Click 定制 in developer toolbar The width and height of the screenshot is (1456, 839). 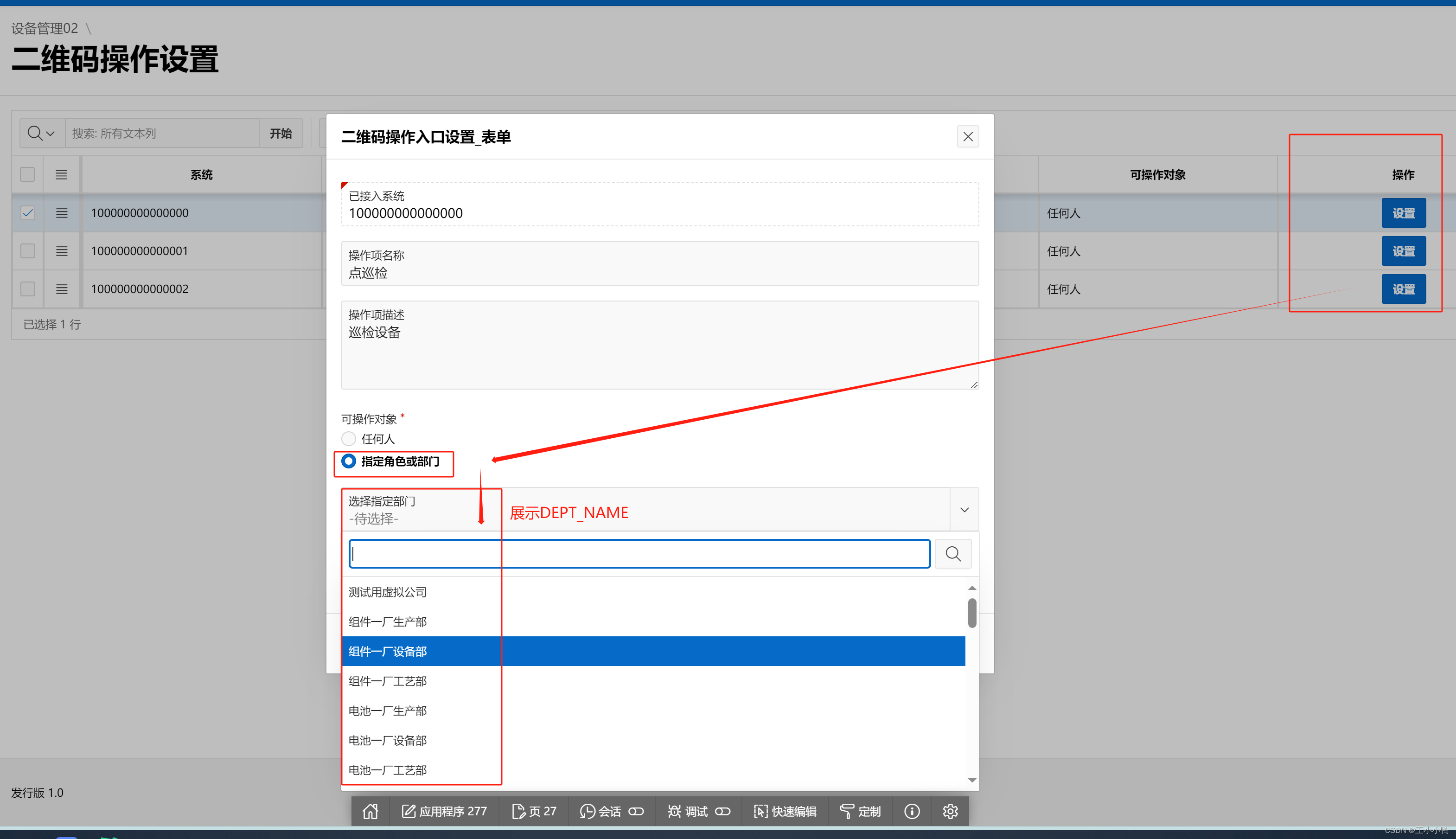coord(861,811)
